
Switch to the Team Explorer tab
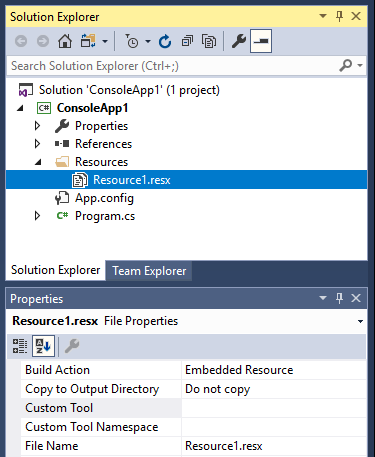click(149, 271)
